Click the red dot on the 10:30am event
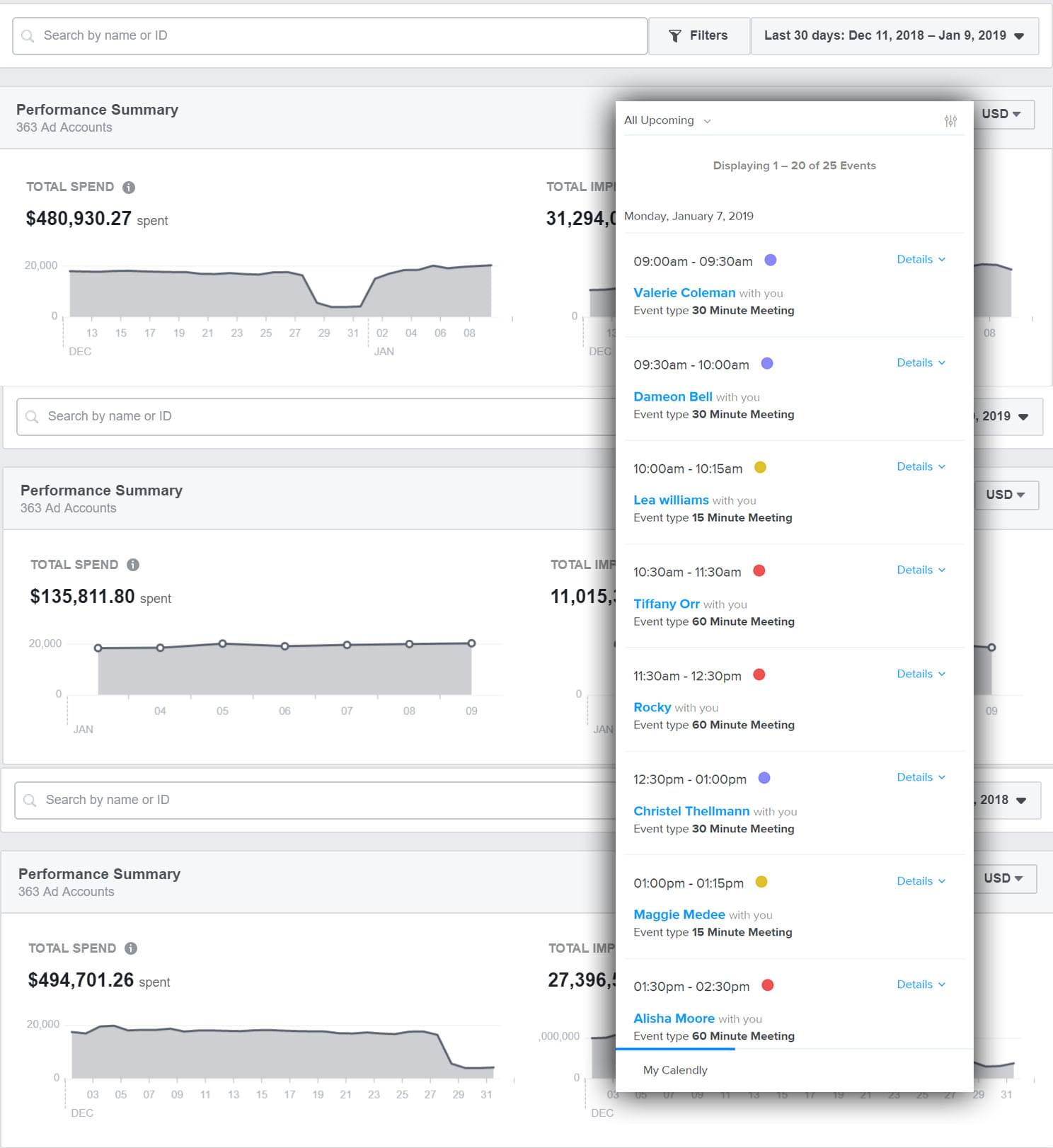1053x1148 pixels. [759, 571]
